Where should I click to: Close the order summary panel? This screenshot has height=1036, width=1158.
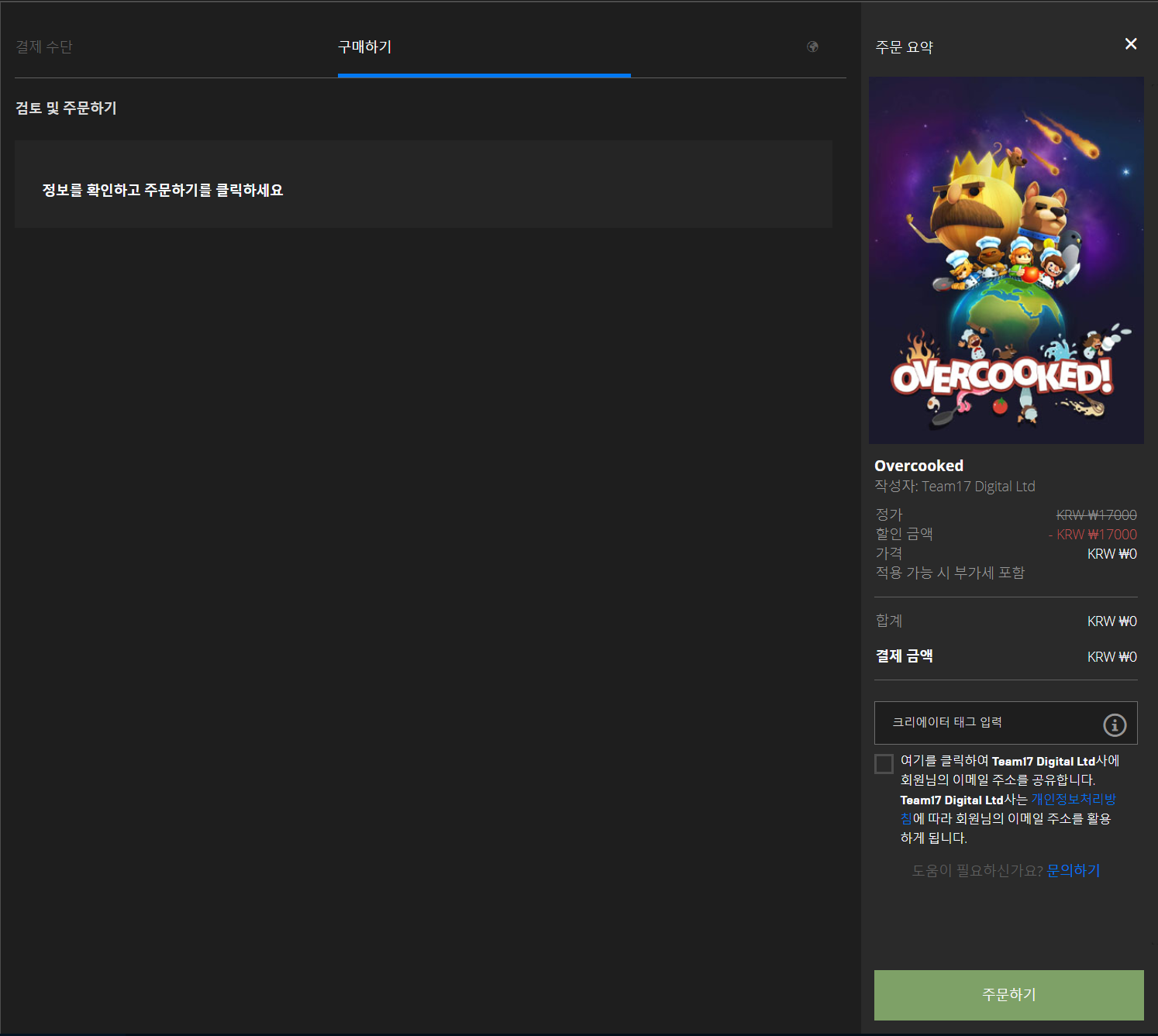click(x=1131, y=43)
